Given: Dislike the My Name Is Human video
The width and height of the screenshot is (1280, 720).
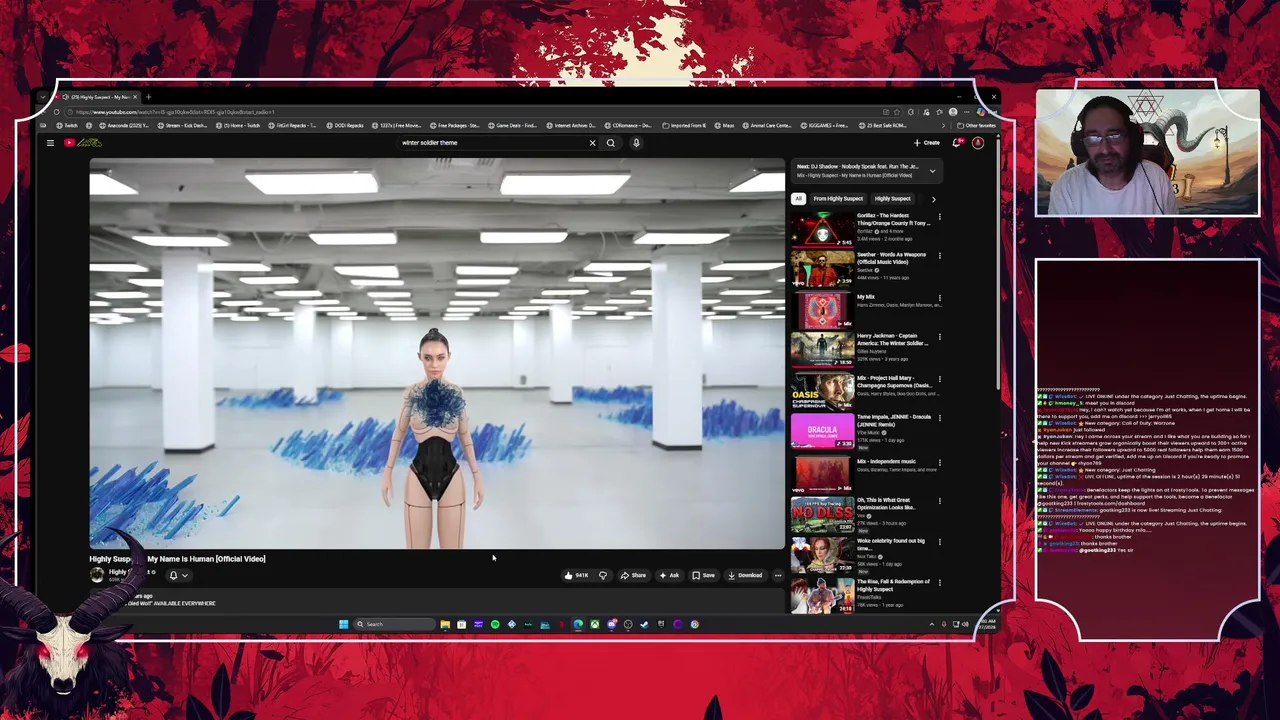Looking at the screenshot, I should tap(603, 575).
